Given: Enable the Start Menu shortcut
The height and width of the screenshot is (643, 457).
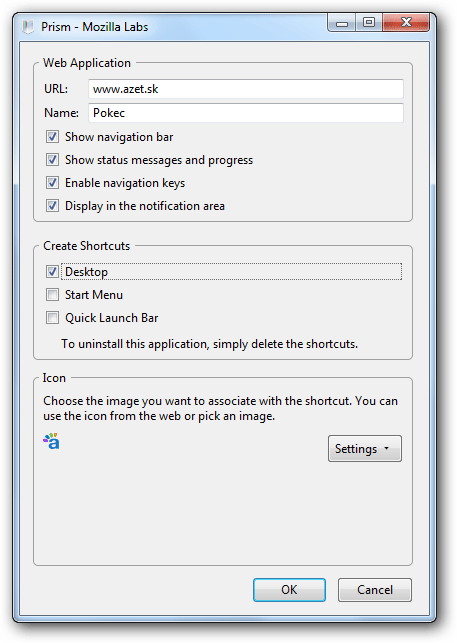Looking at the screenshot, I should point(52,294).
